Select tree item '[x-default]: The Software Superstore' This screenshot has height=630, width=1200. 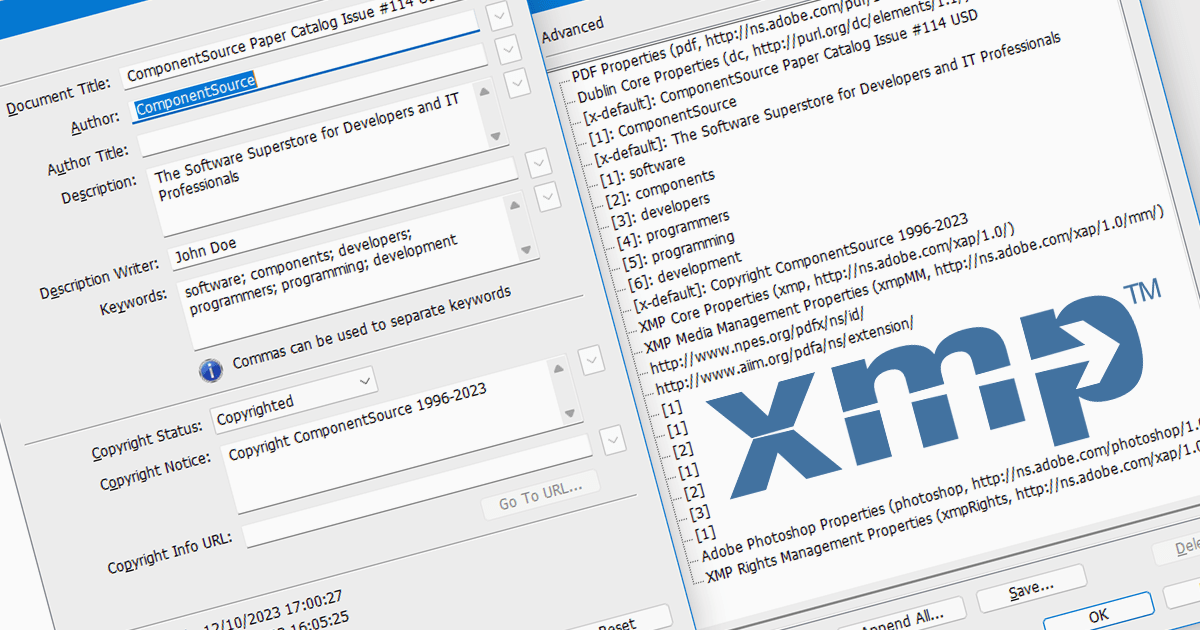click(x=827, y=102)
